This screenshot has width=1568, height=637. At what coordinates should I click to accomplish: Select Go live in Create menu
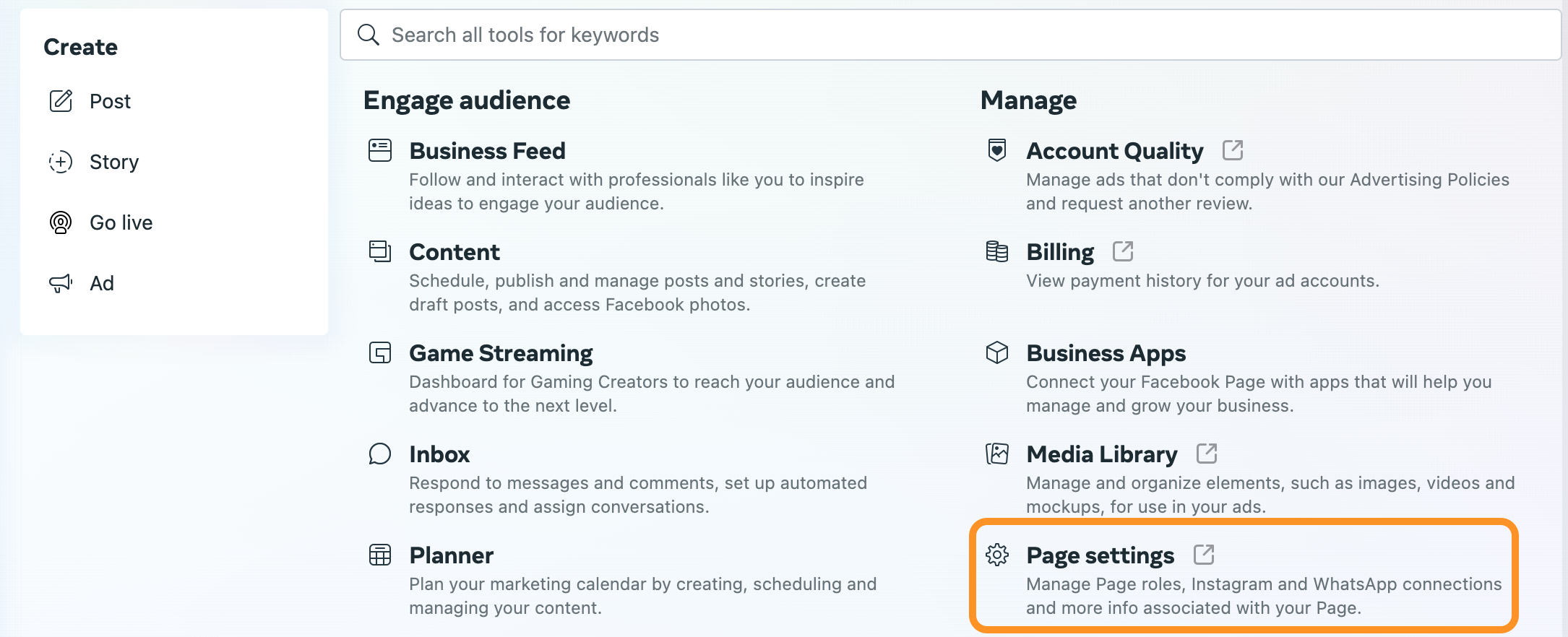[121, 222]
